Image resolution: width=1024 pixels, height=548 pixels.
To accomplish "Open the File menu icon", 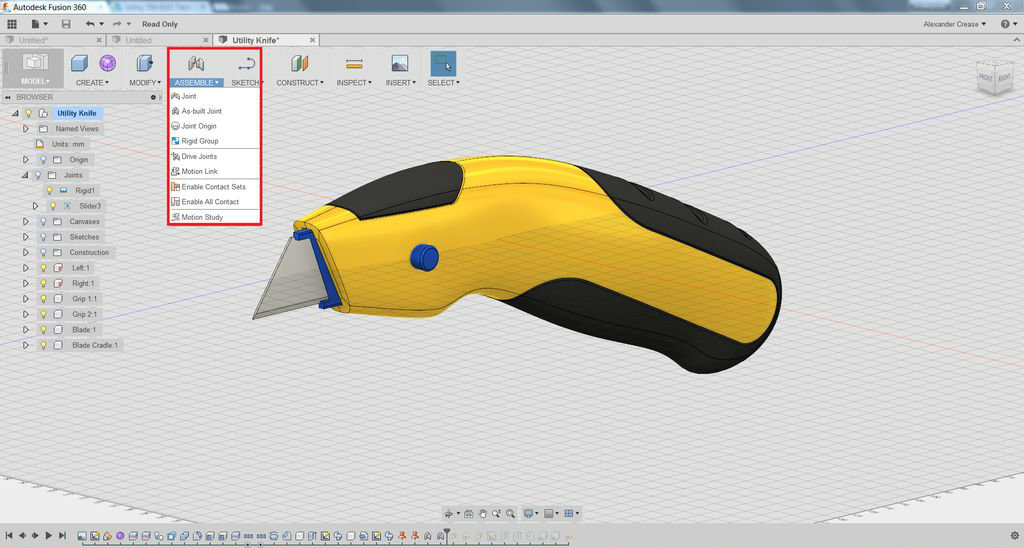I will pyautogui.click(x=36, y=24).
